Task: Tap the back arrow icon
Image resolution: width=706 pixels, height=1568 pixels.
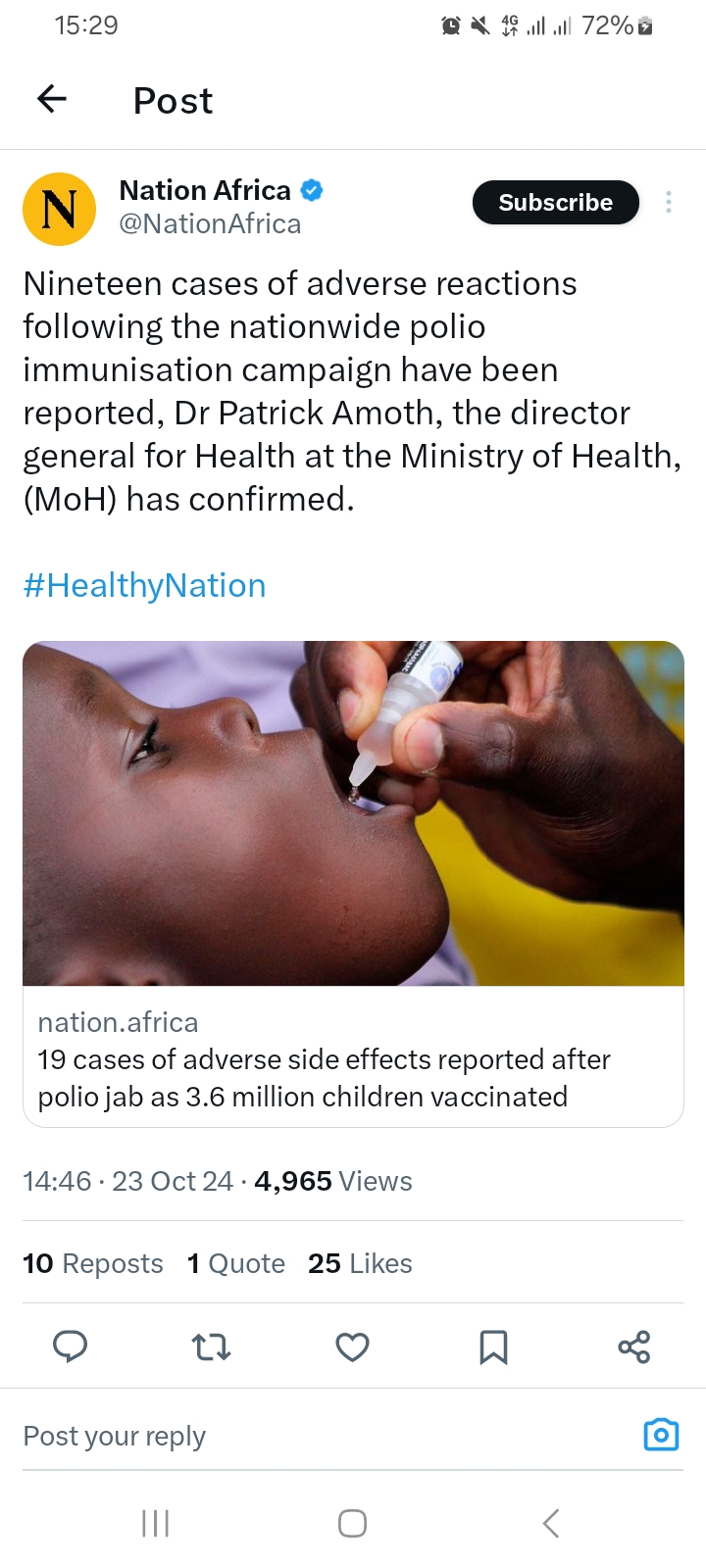Action: click(52, 99)
